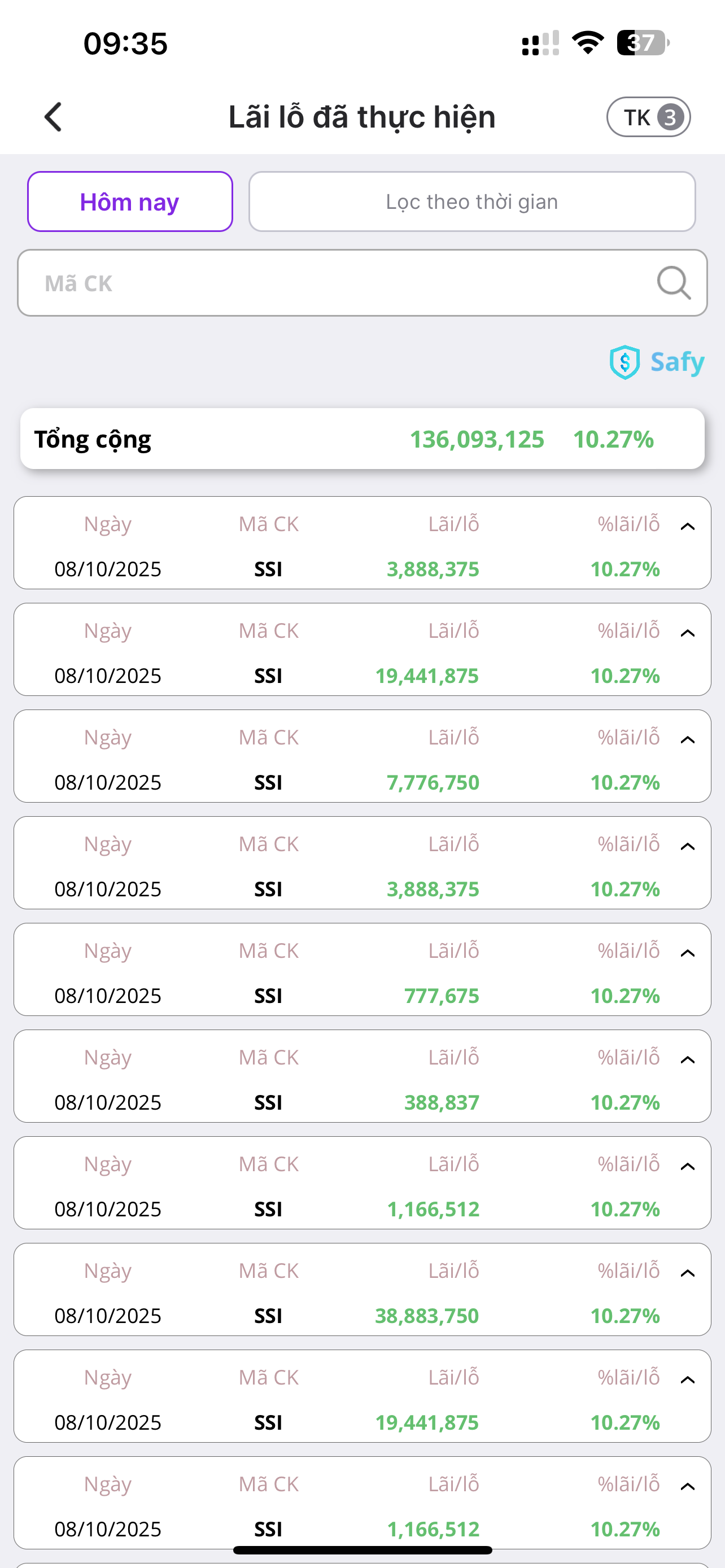The height and width of the screenshot is (1568, 725).
Task: Tap the search magnifier icon
Action: 673,283
